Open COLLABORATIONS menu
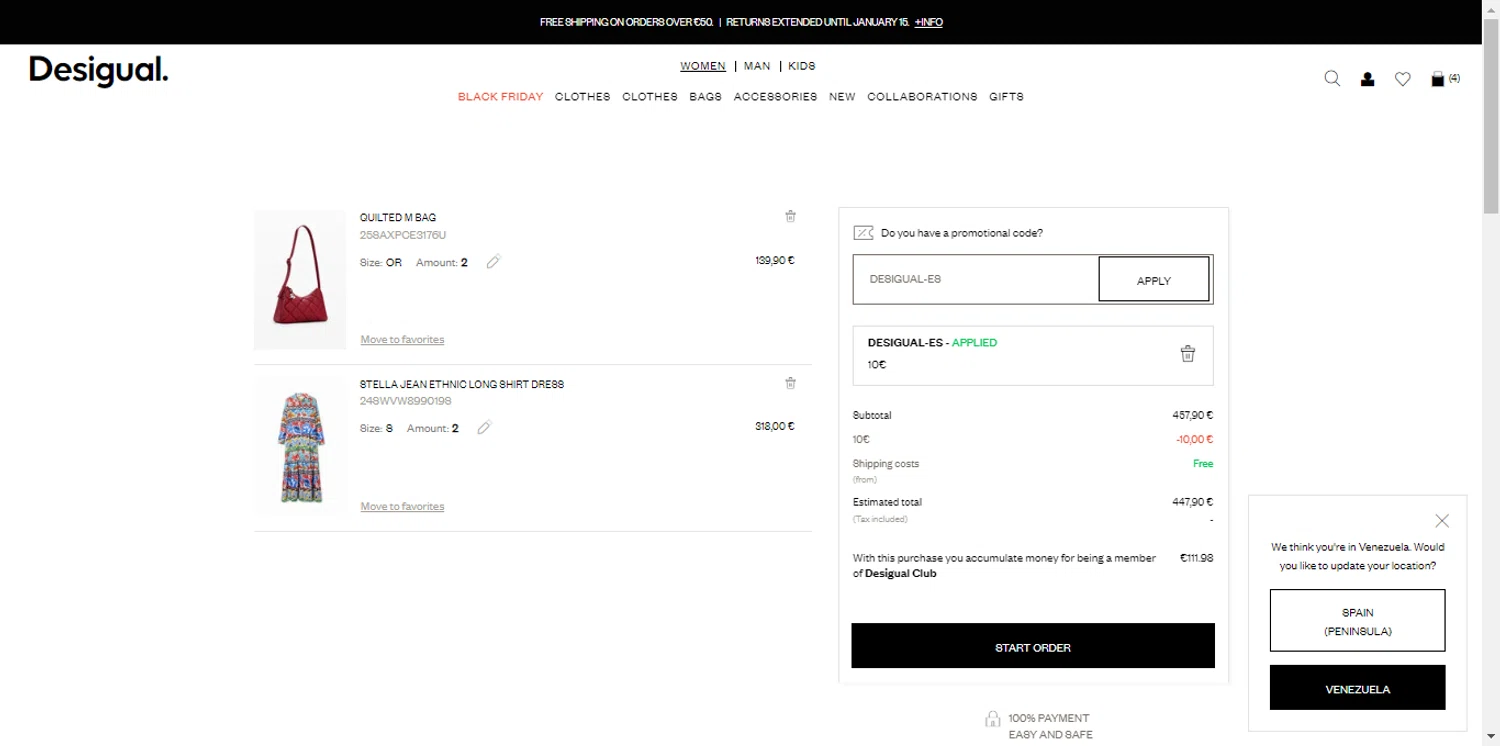Viewport: 1500px width, 746px height. coord(922,97)
